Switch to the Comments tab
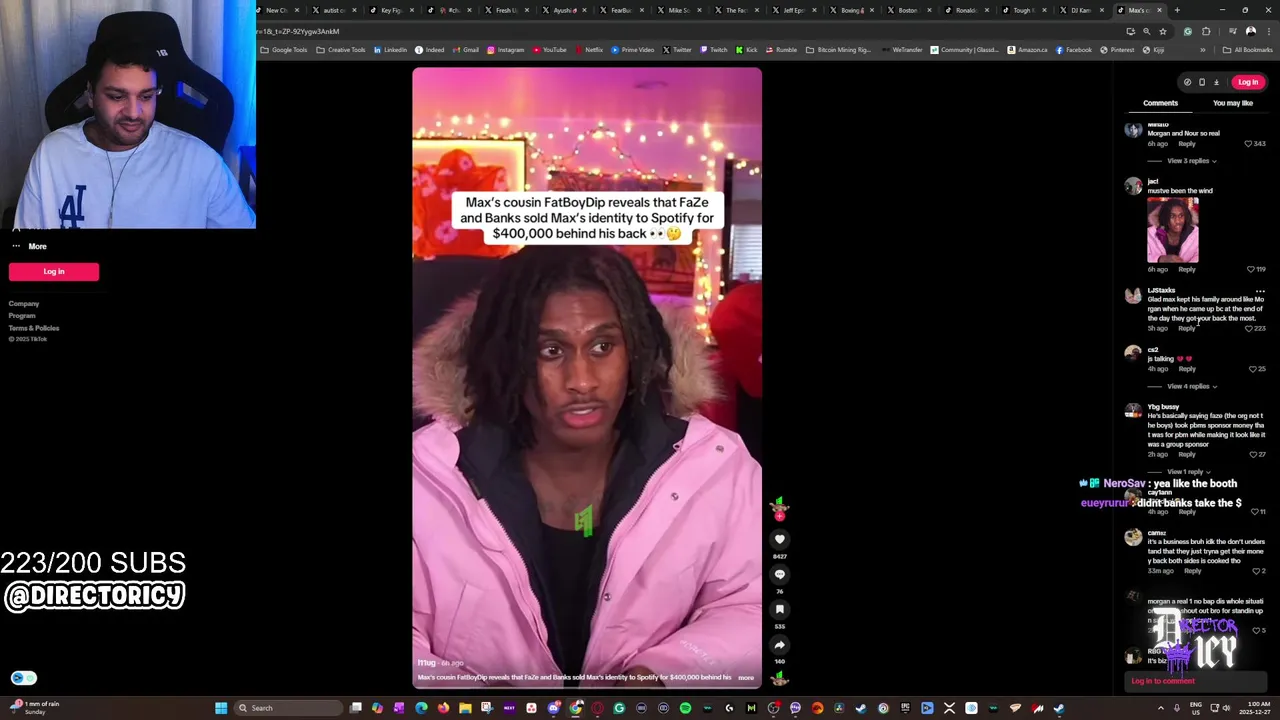 pyautogui.click(x=1160, y=103)
